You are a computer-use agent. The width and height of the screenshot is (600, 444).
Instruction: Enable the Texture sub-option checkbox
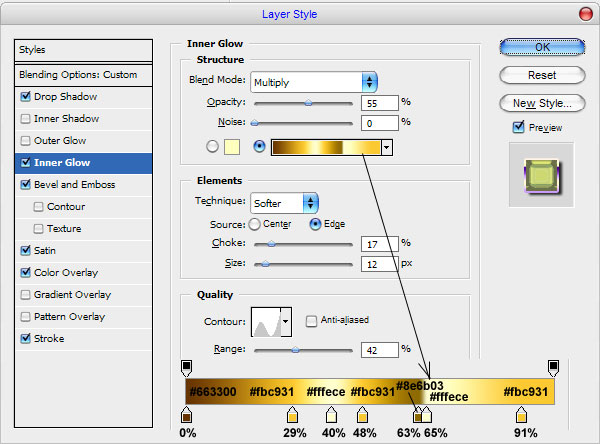[x=38, y=229]
